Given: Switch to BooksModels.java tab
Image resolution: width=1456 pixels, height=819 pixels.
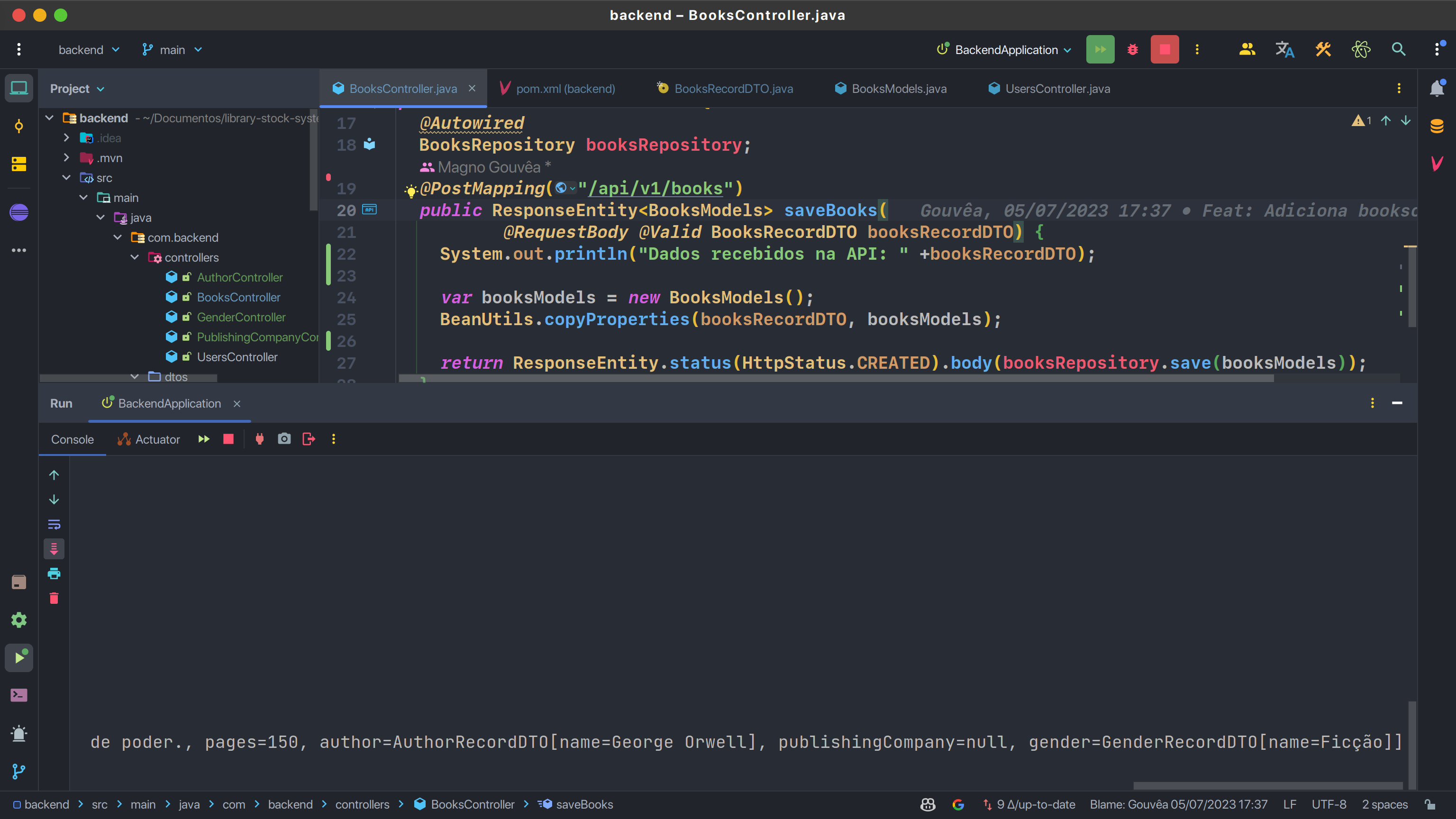Looking at the screenshot, I should pyautogui.click(x=891, y=89).
